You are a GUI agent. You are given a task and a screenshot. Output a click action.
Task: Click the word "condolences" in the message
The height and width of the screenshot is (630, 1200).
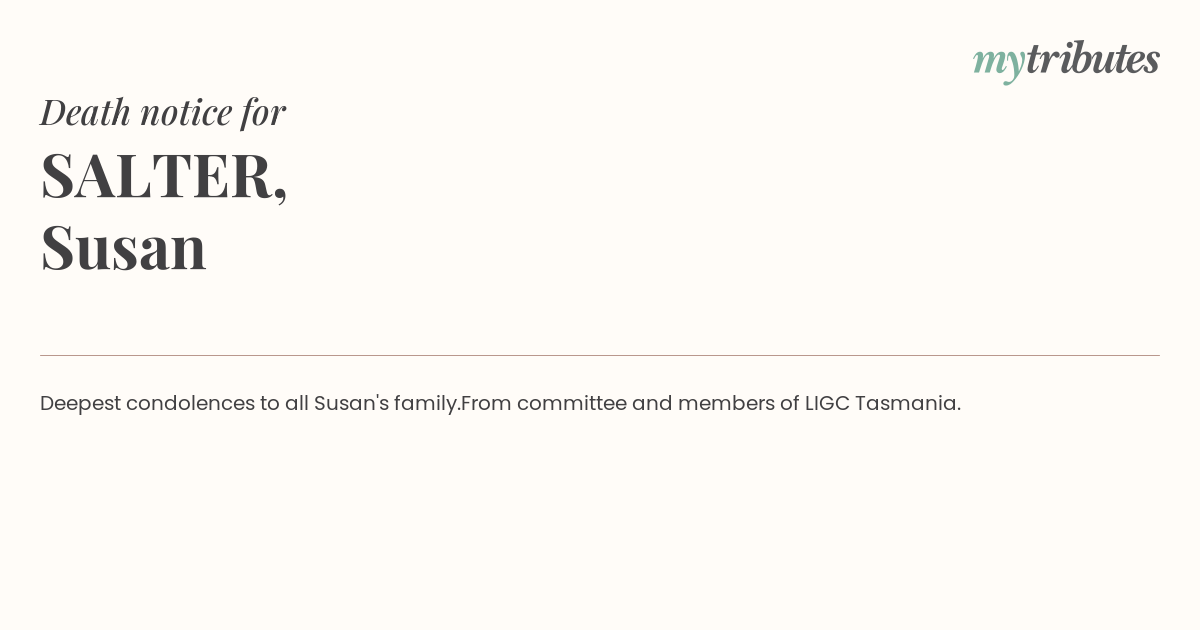[190, 404]
